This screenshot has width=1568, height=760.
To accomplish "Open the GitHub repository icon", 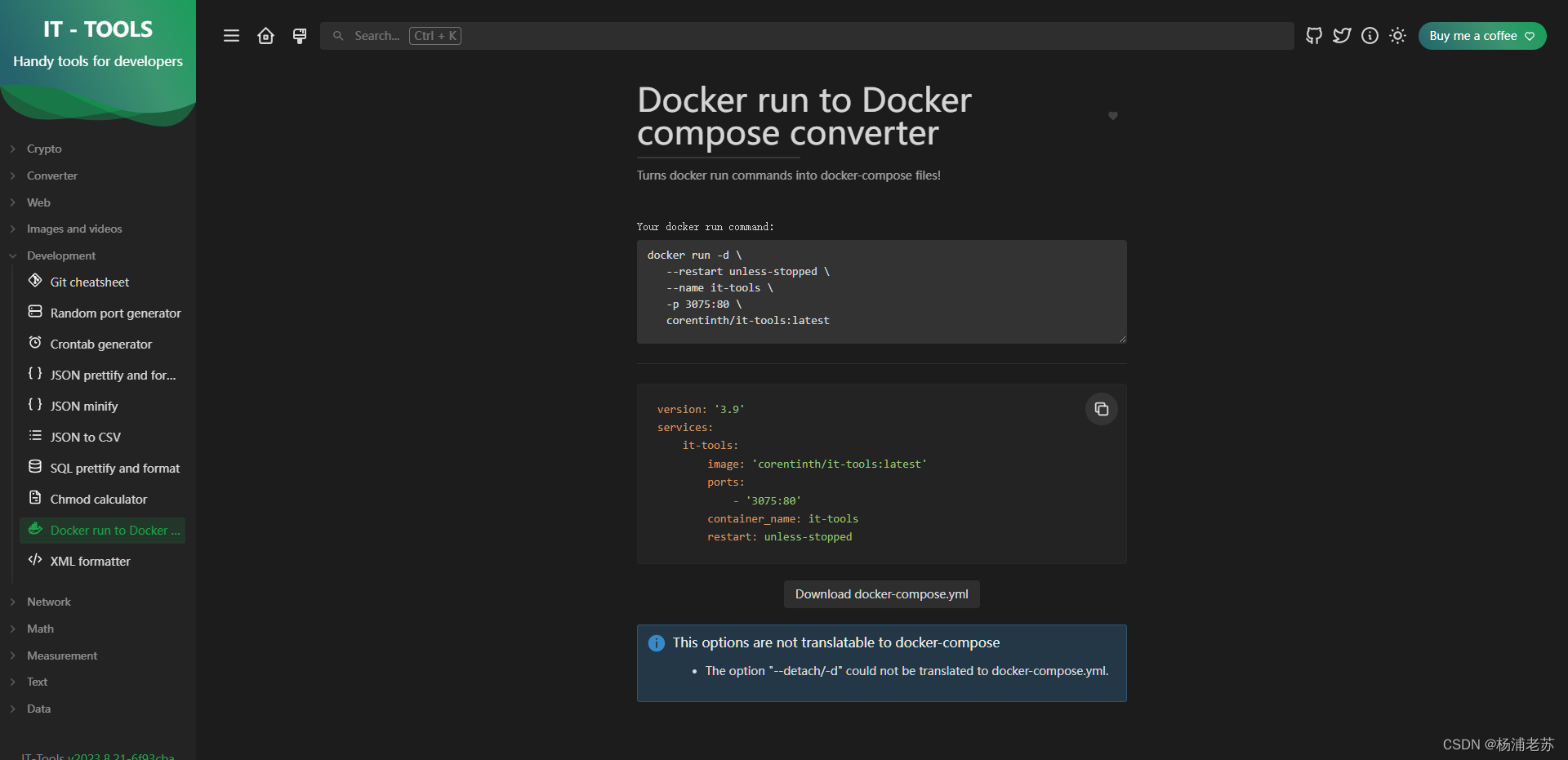I will 1314,36.
